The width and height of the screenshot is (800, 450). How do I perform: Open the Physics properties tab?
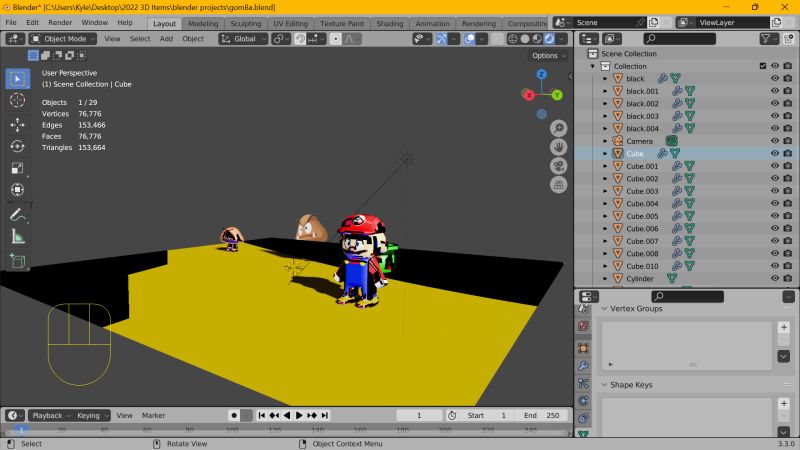pos(583,401)
